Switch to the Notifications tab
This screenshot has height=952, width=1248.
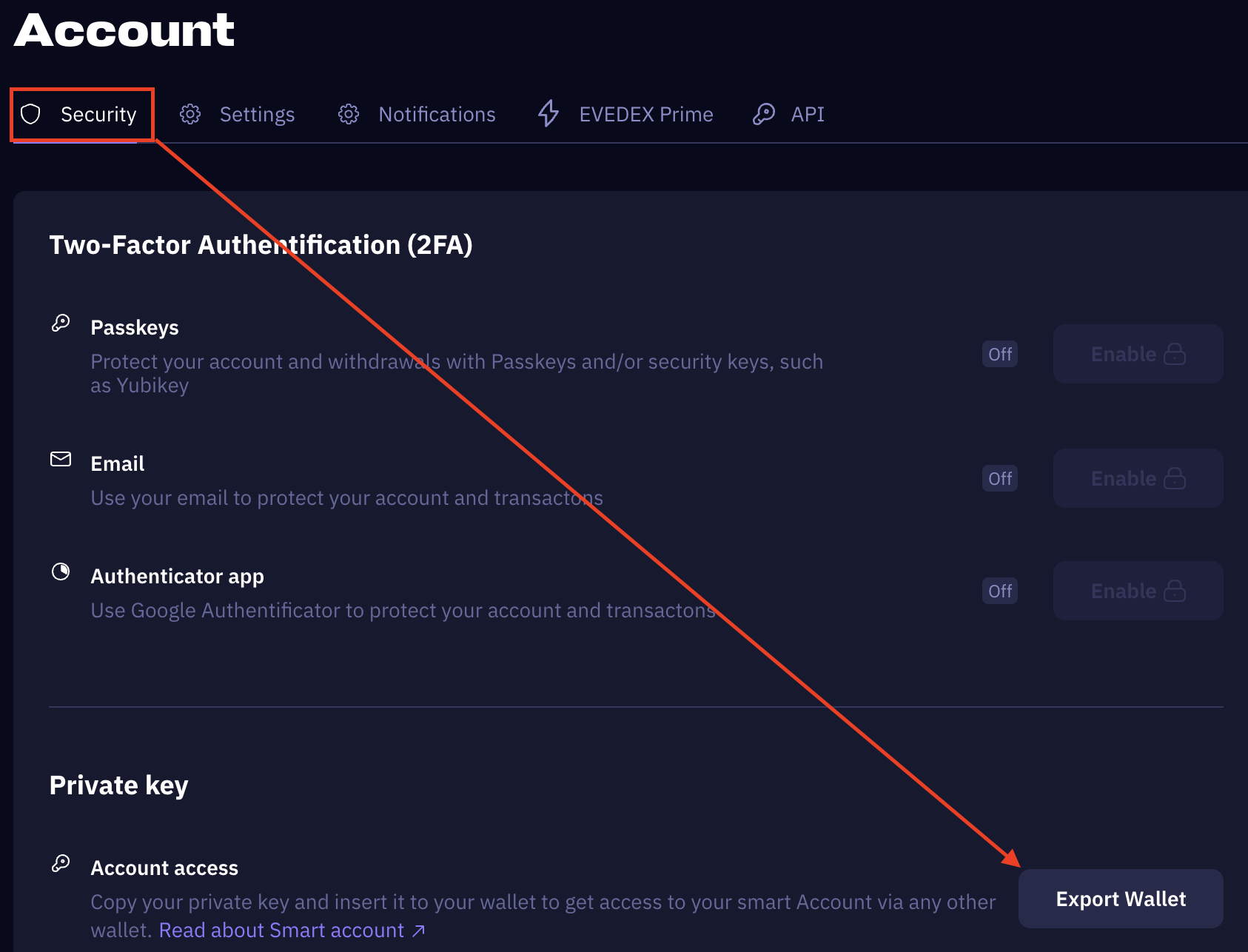pyautogui.click(x=437, y=114)
